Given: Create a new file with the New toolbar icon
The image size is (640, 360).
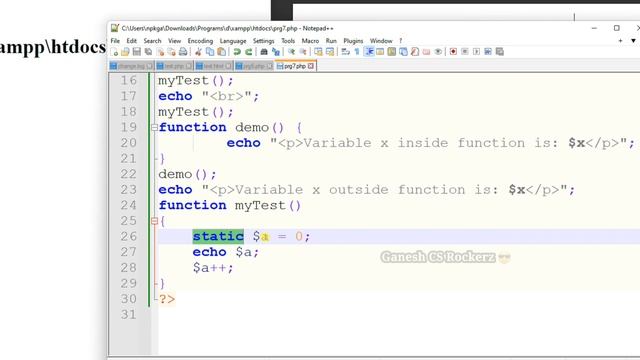Looking at the screenshot, I should coord(114,52).
